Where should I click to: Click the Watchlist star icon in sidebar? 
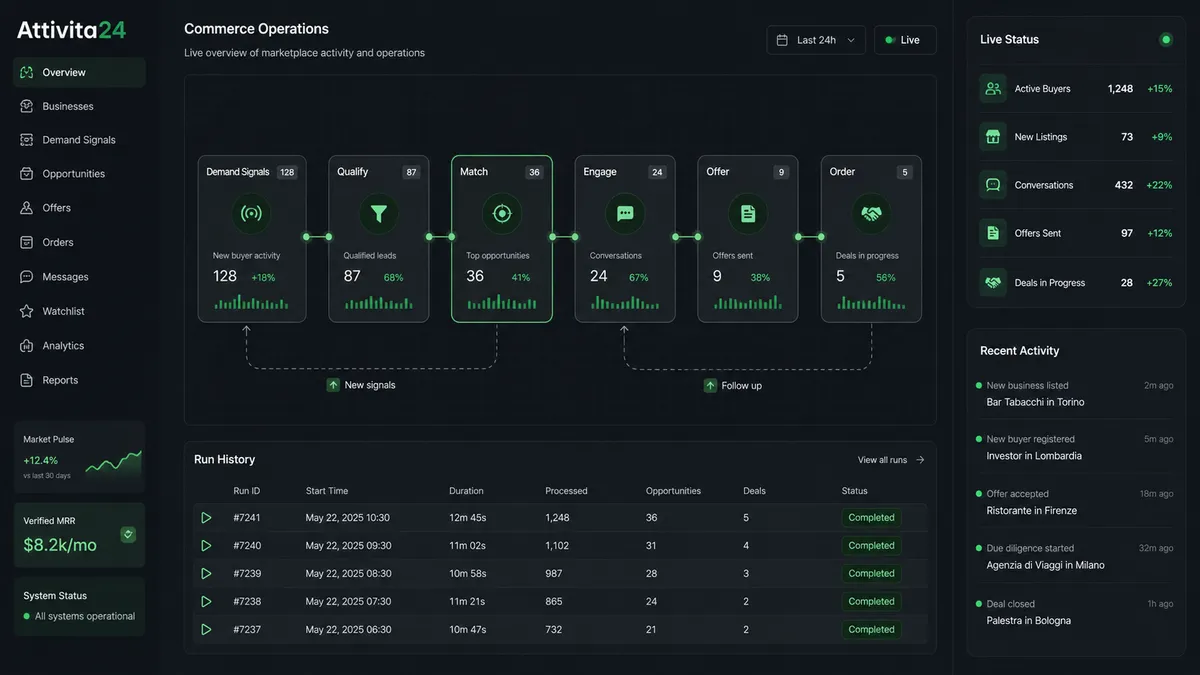coord(26,311)
